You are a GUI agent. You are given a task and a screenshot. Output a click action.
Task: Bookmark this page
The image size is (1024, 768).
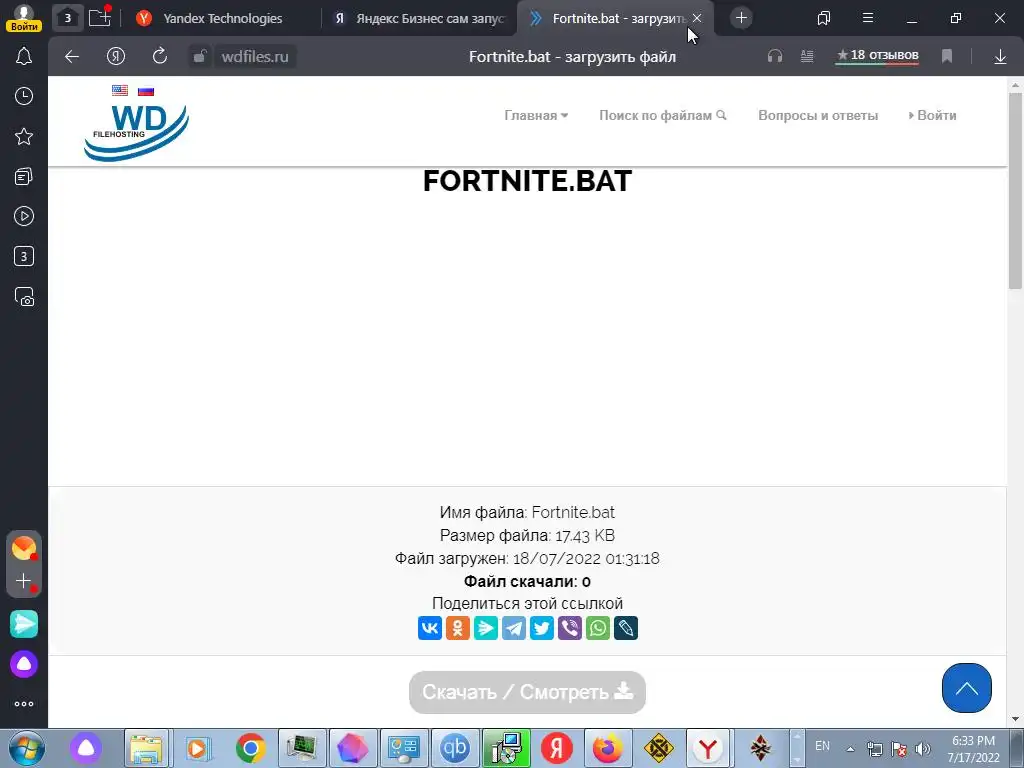coord(947,57)
